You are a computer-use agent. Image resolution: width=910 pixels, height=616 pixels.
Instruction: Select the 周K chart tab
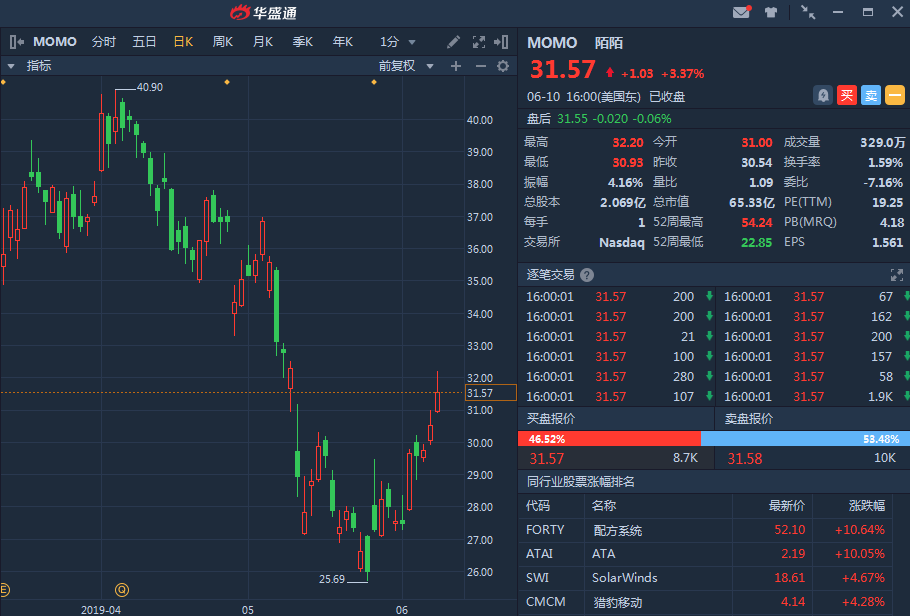(223, 42)
